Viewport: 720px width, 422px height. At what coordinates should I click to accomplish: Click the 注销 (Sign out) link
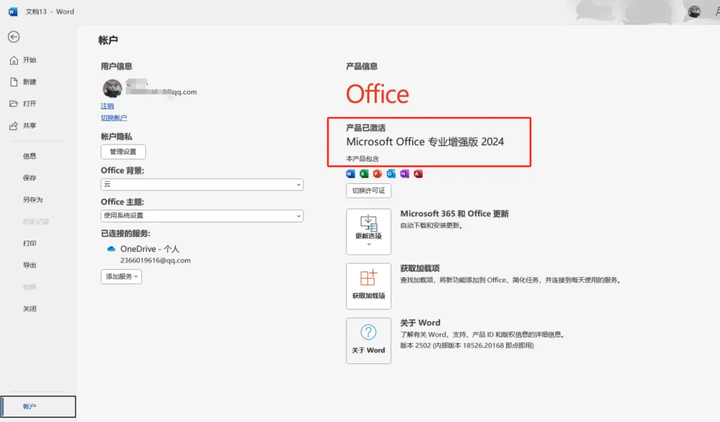pyautogui.click(x=107, y=106)
